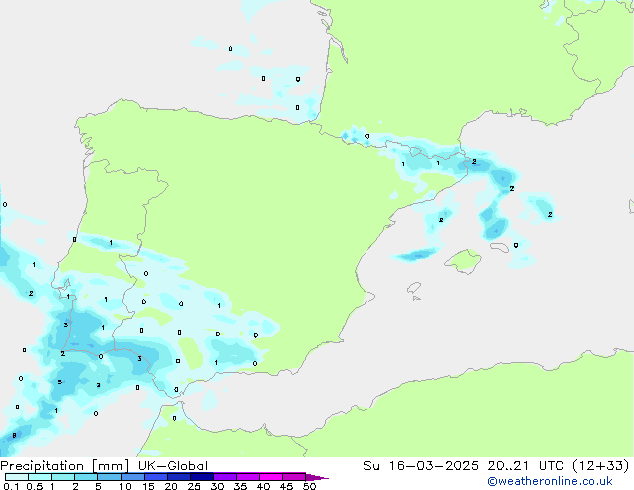This screenshot has height=490, width=634.
Task: Click the '5' precipitation value off southwest Portugal
Action: click(59, 382)
